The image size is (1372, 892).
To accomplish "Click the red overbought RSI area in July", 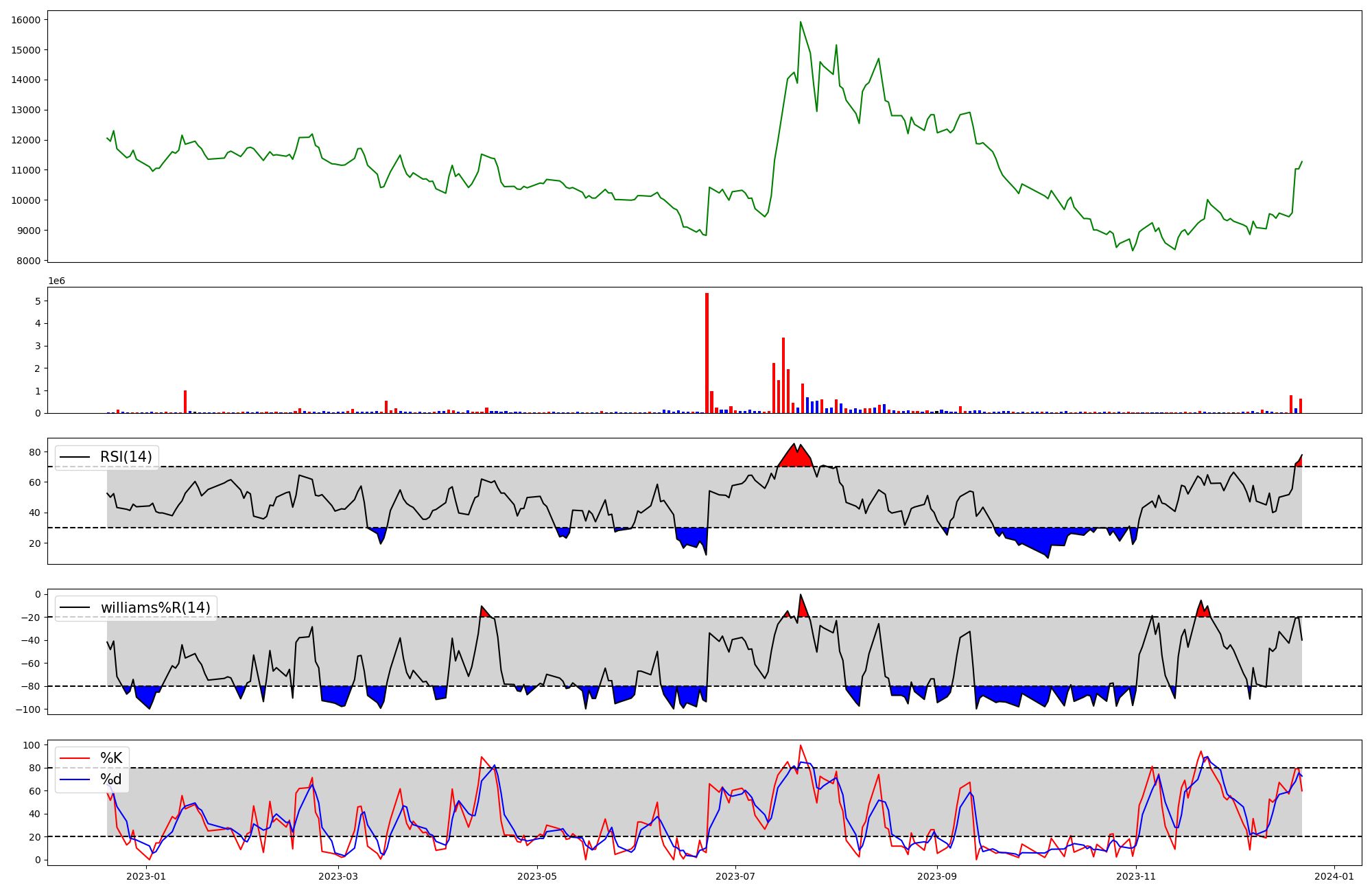I will pyautogui.click(x=796, y=458).
